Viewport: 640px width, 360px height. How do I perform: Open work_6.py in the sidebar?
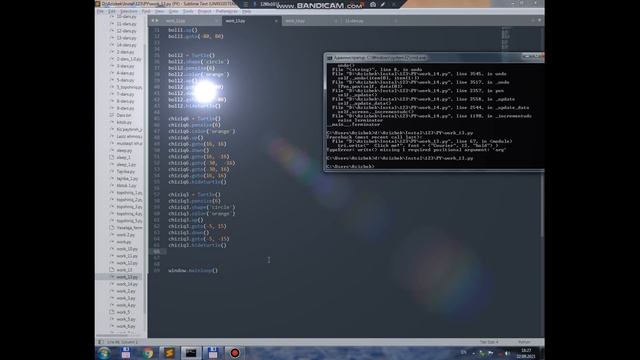click(x=126, y=326)
